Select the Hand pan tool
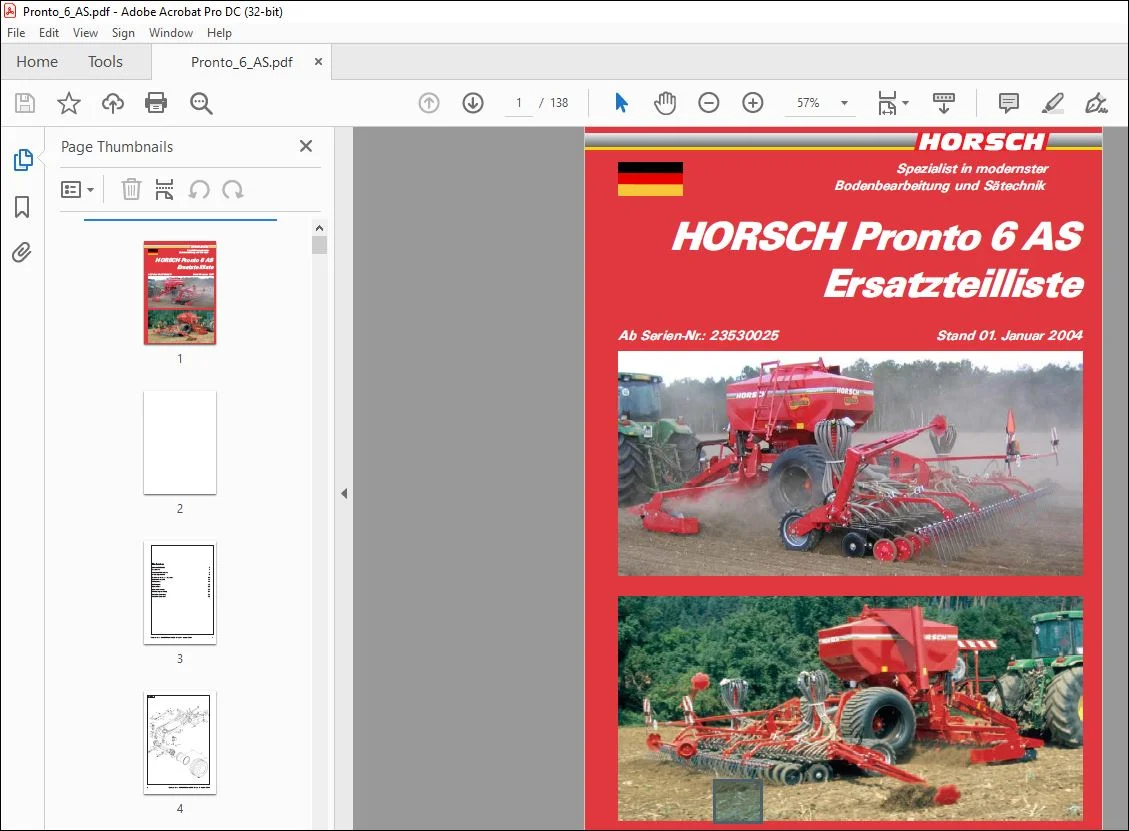This screenshot has width=1129, height=831. click(x=665, y=103)
